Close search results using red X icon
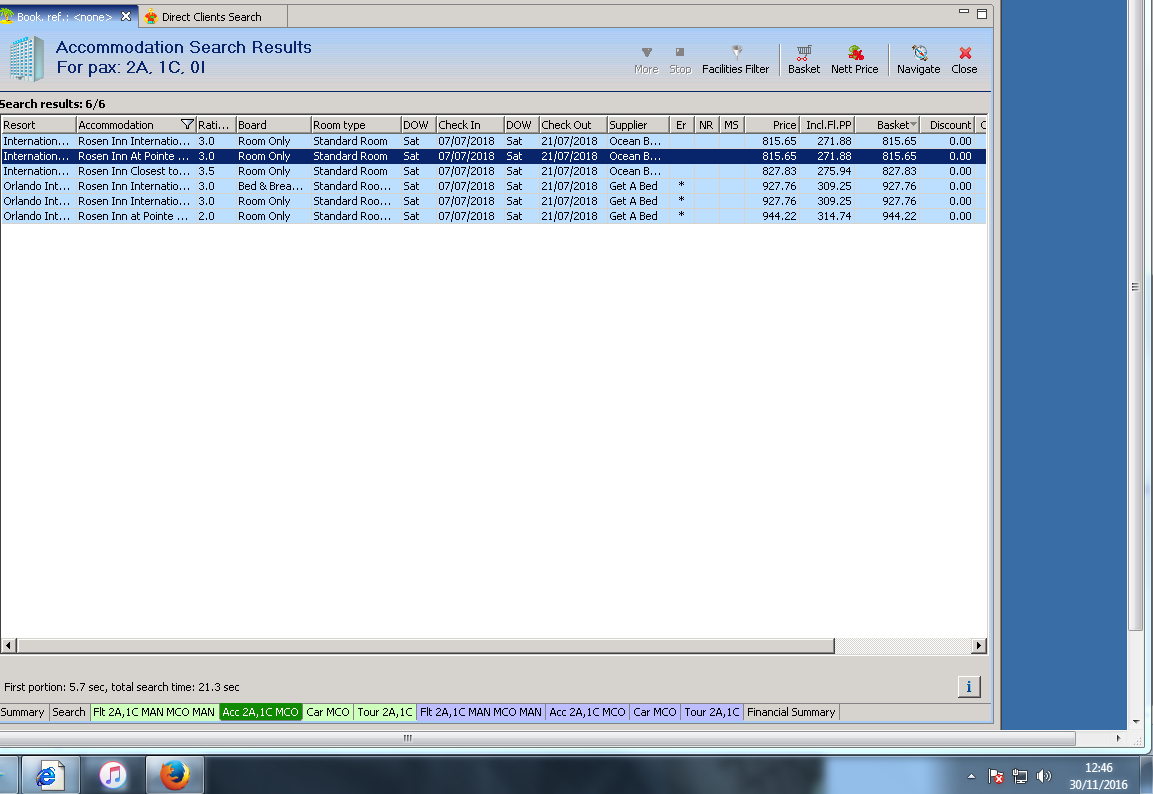This screenshot has height=794, width=1153. tap(964, 59)
